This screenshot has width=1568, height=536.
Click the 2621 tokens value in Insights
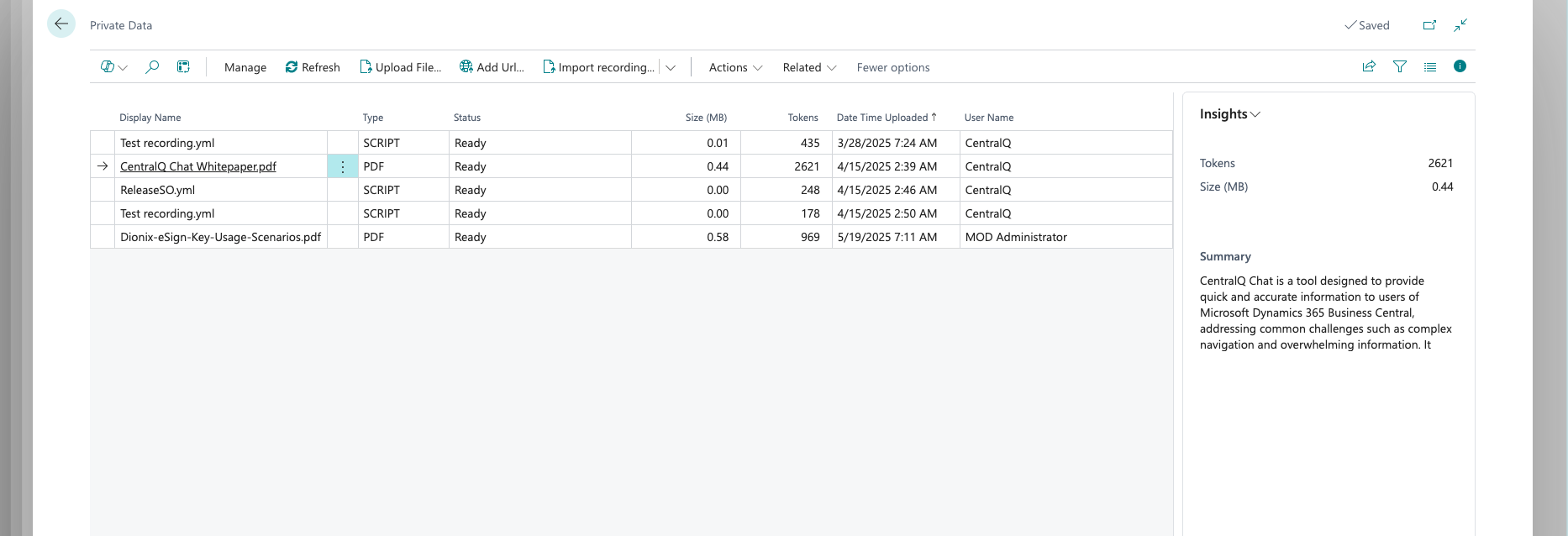click(x=1440, y=163)
